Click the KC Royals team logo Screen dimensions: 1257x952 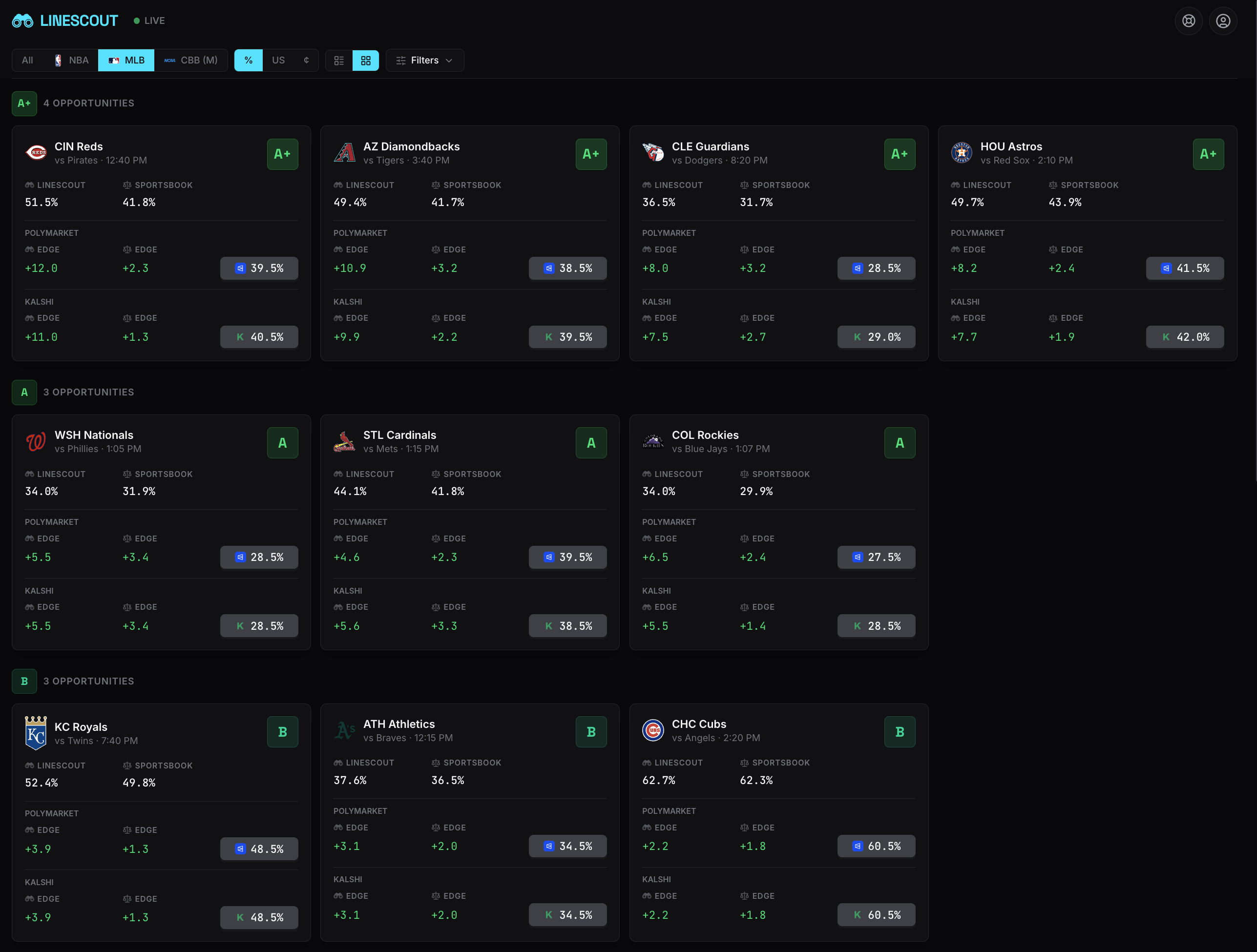(x=36, y=733)
